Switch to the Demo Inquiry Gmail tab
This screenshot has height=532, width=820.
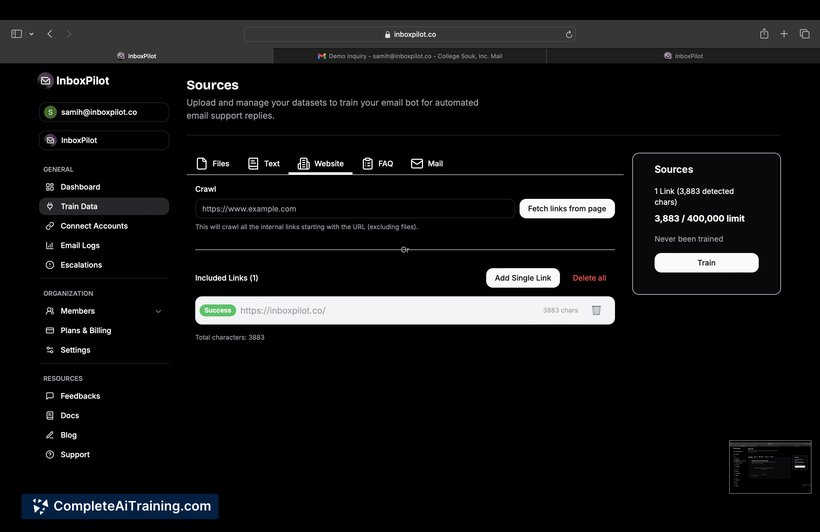pos(409,56)
